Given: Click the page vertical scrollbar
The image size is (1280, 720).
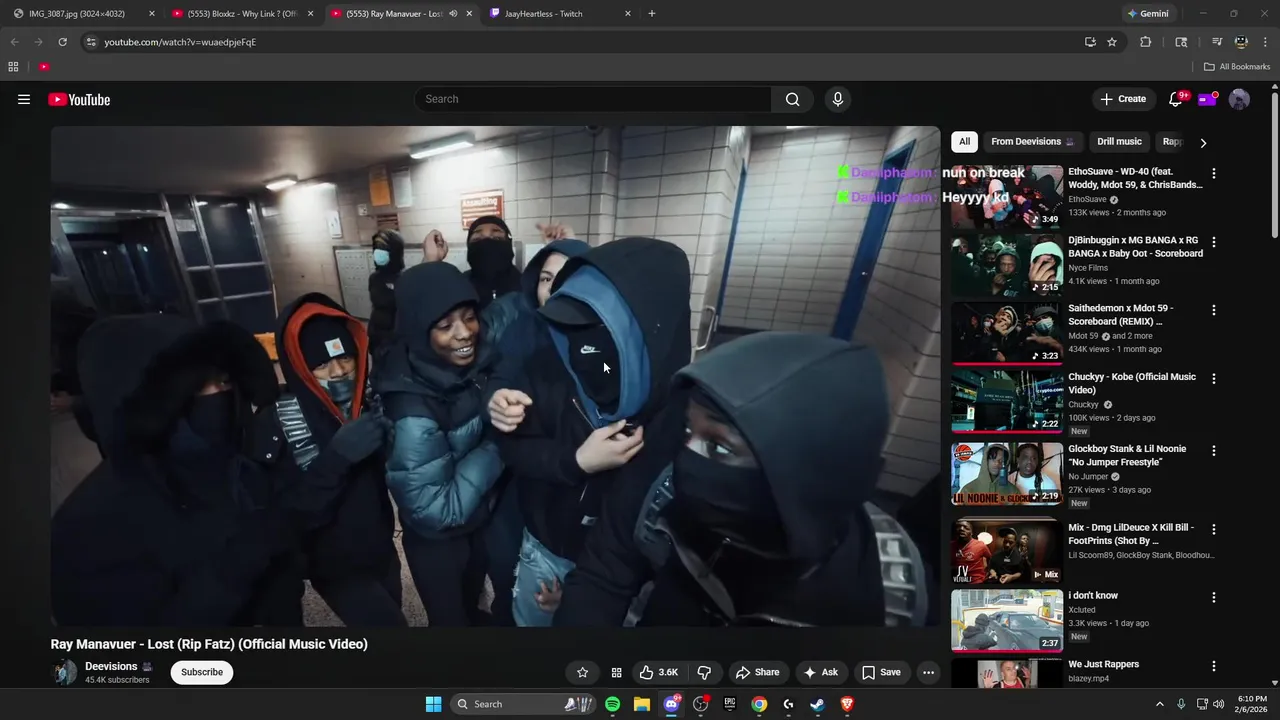Looking at the screenshot, I should coord(1274,165).
